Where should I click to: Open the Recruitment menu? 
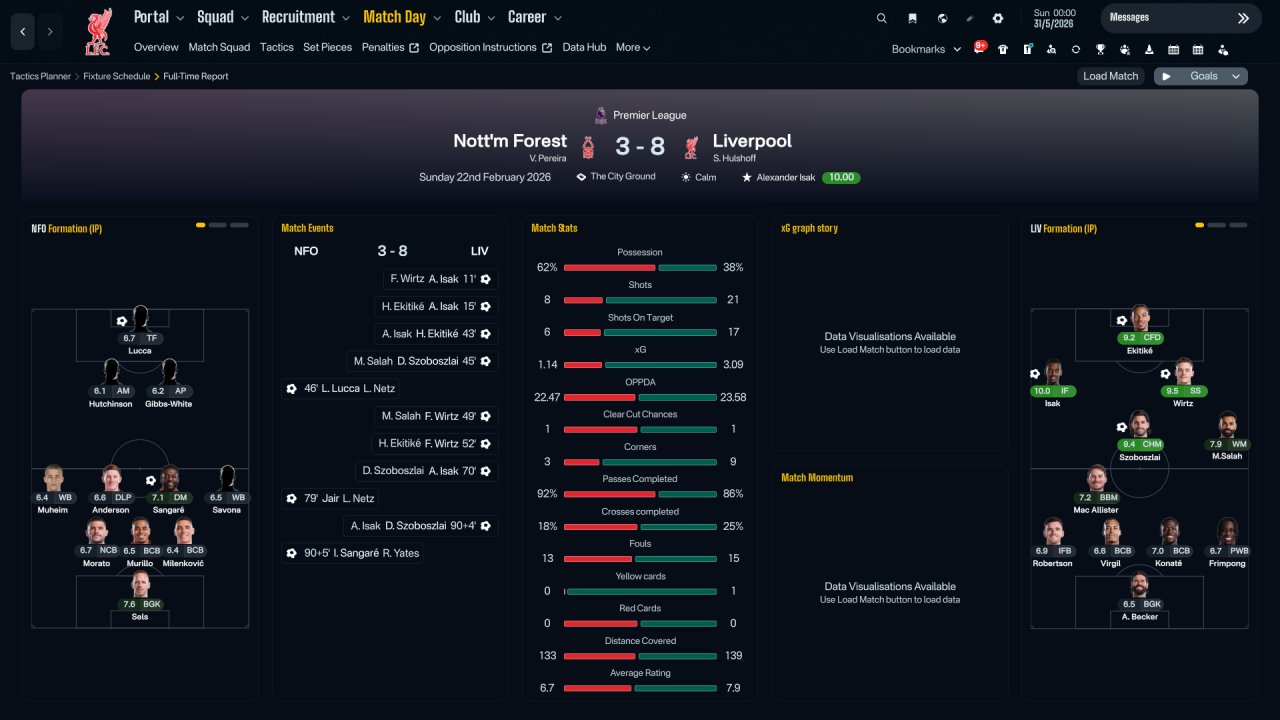tap(306, 17)
